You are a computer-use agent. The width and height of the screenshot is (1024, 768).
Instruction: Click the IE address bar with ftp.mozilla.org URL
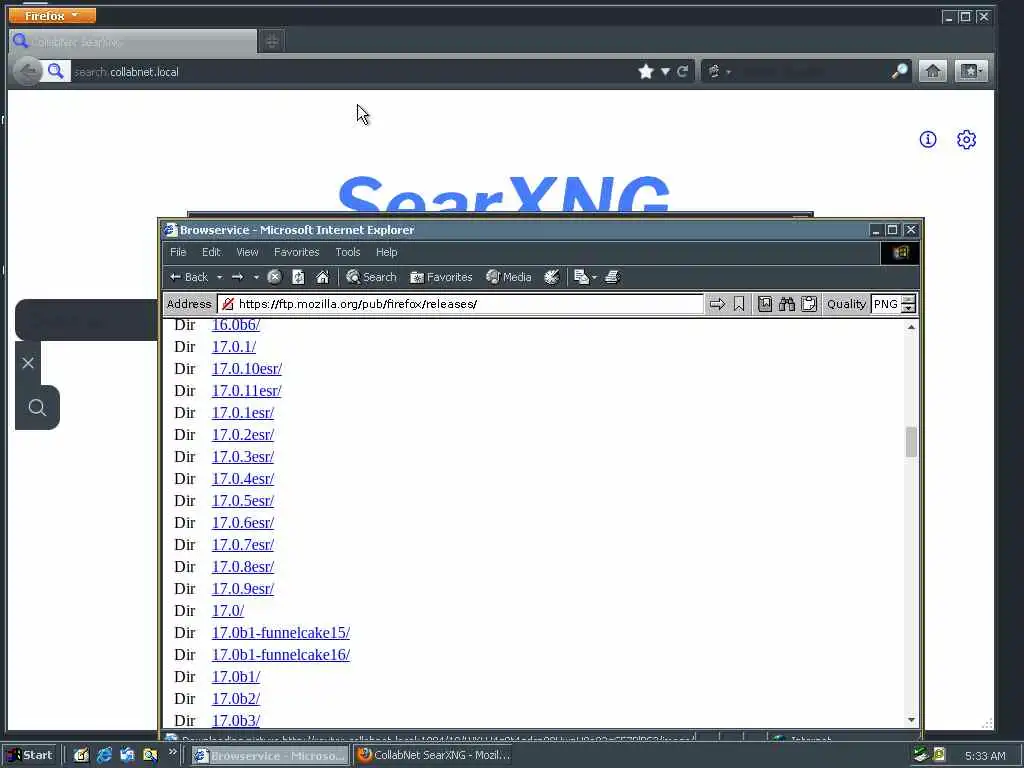[460, 304]
